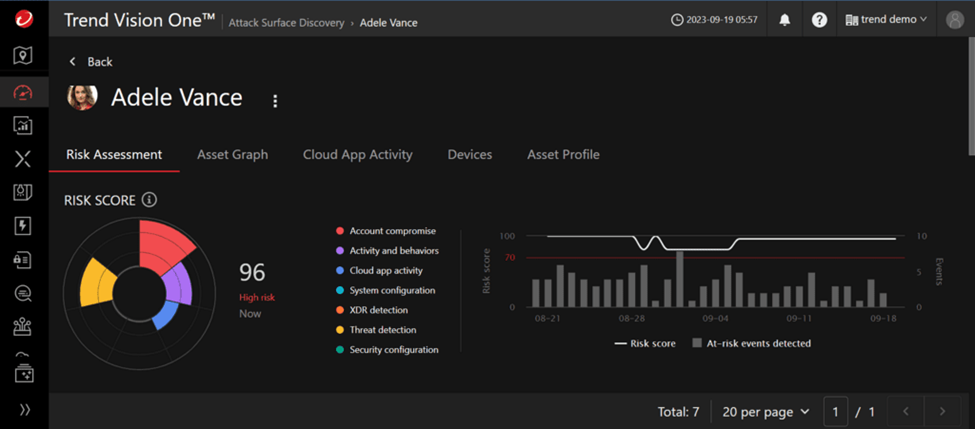The height and width of the screenshot is (429, 975).
Task: Click the Cloud app activity legend dot
Action: [x=340, y=271]
